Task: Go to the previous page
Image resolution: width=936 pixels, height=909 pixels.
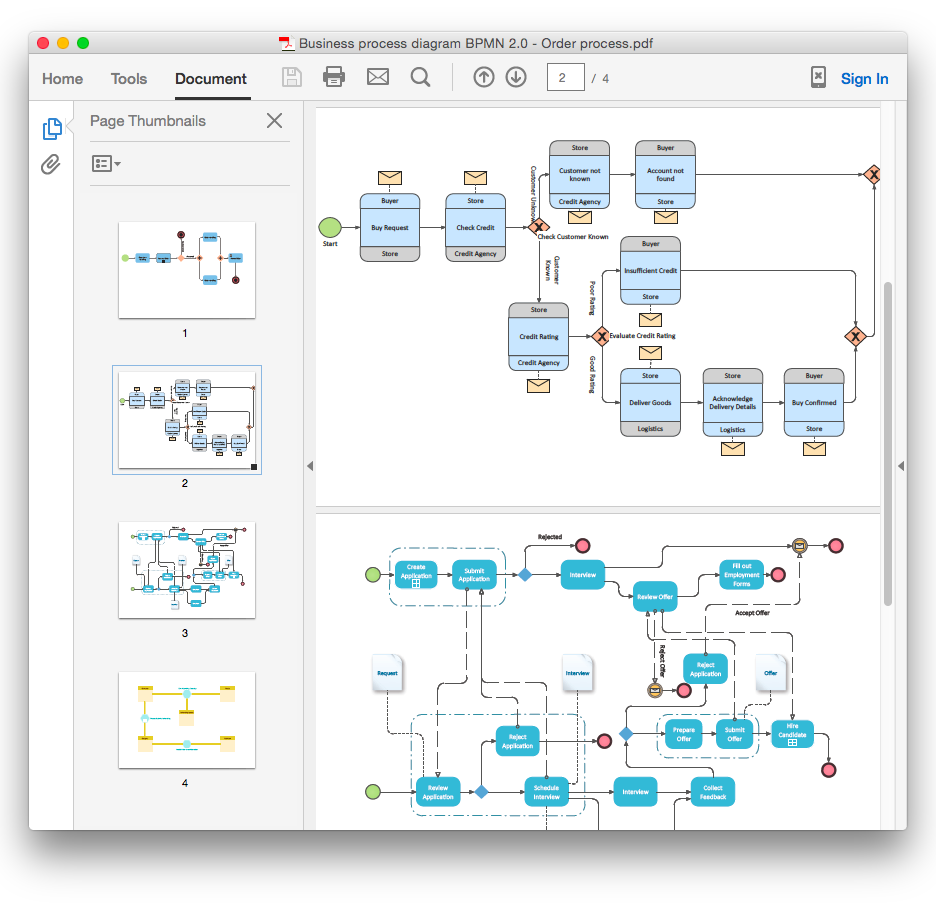Action: click(483, 77)
